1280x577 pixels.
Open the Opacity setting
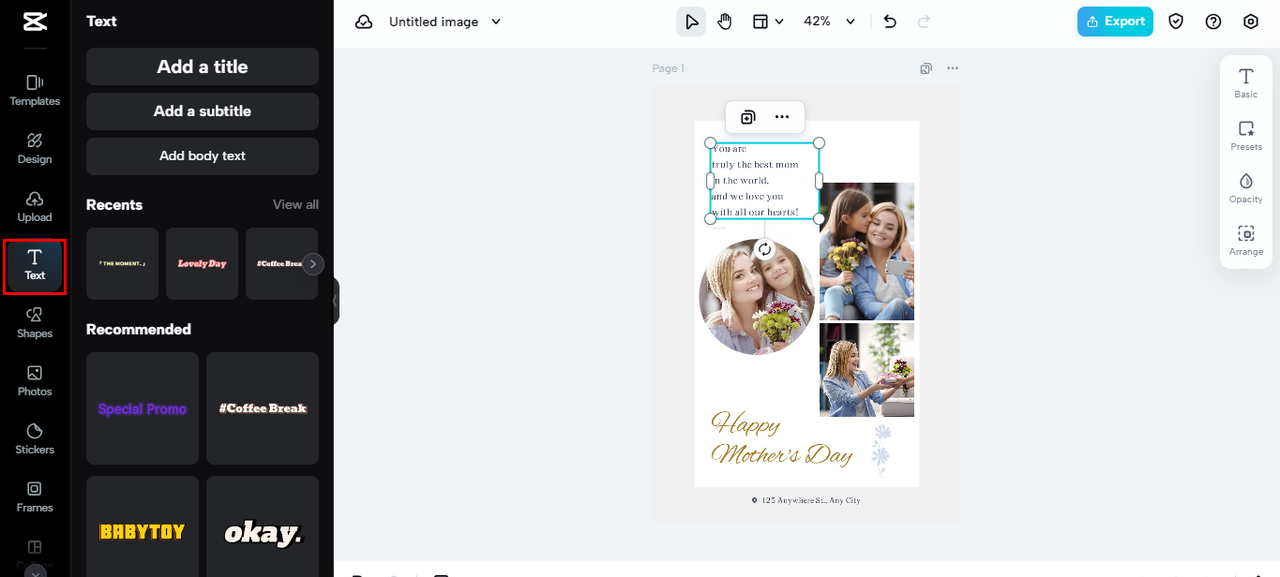click(x=1246, y=187)
